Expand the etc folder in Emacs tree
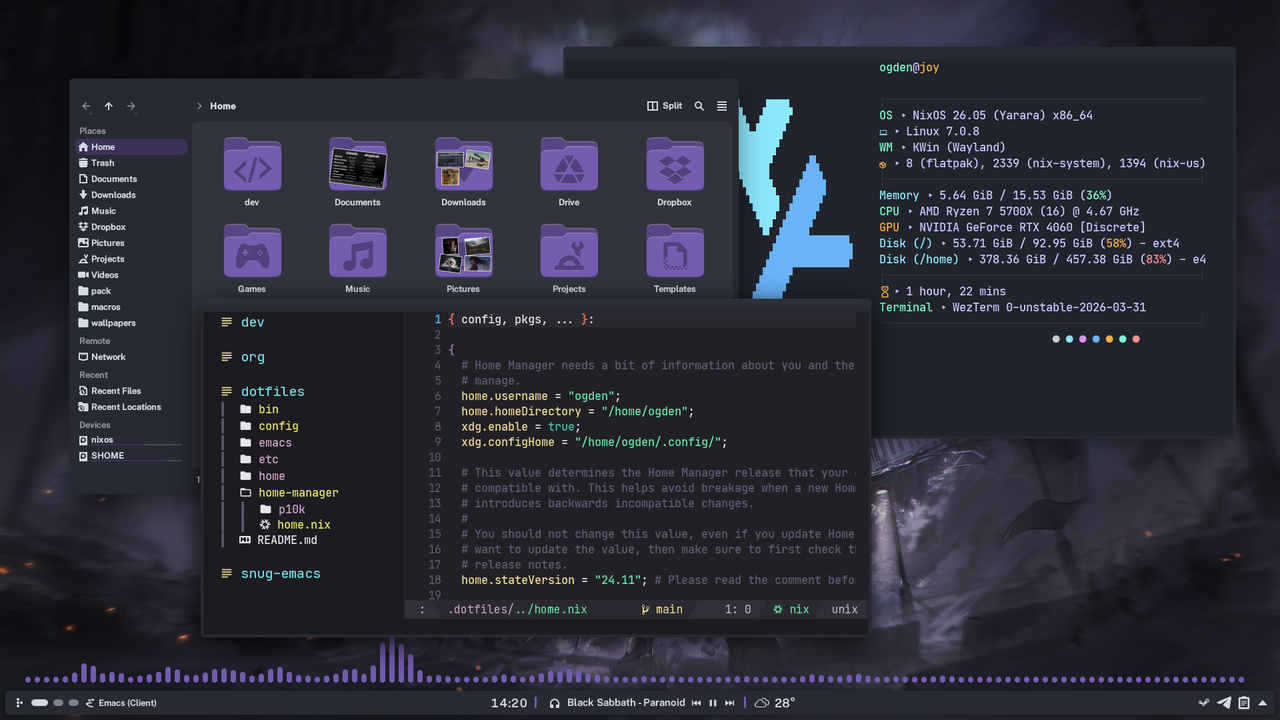Image resolution: width=1280 pixels, height=720 pixels. (x=259, y=460)
